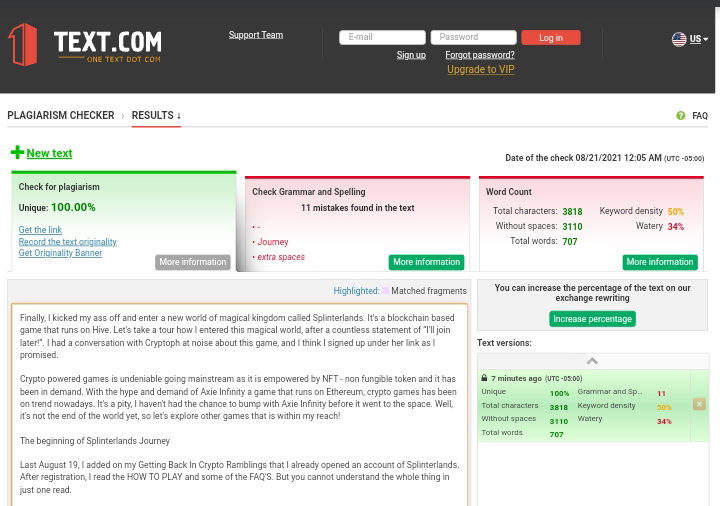
Task: Click Get Originality Banner link
Action: [60, 253]
